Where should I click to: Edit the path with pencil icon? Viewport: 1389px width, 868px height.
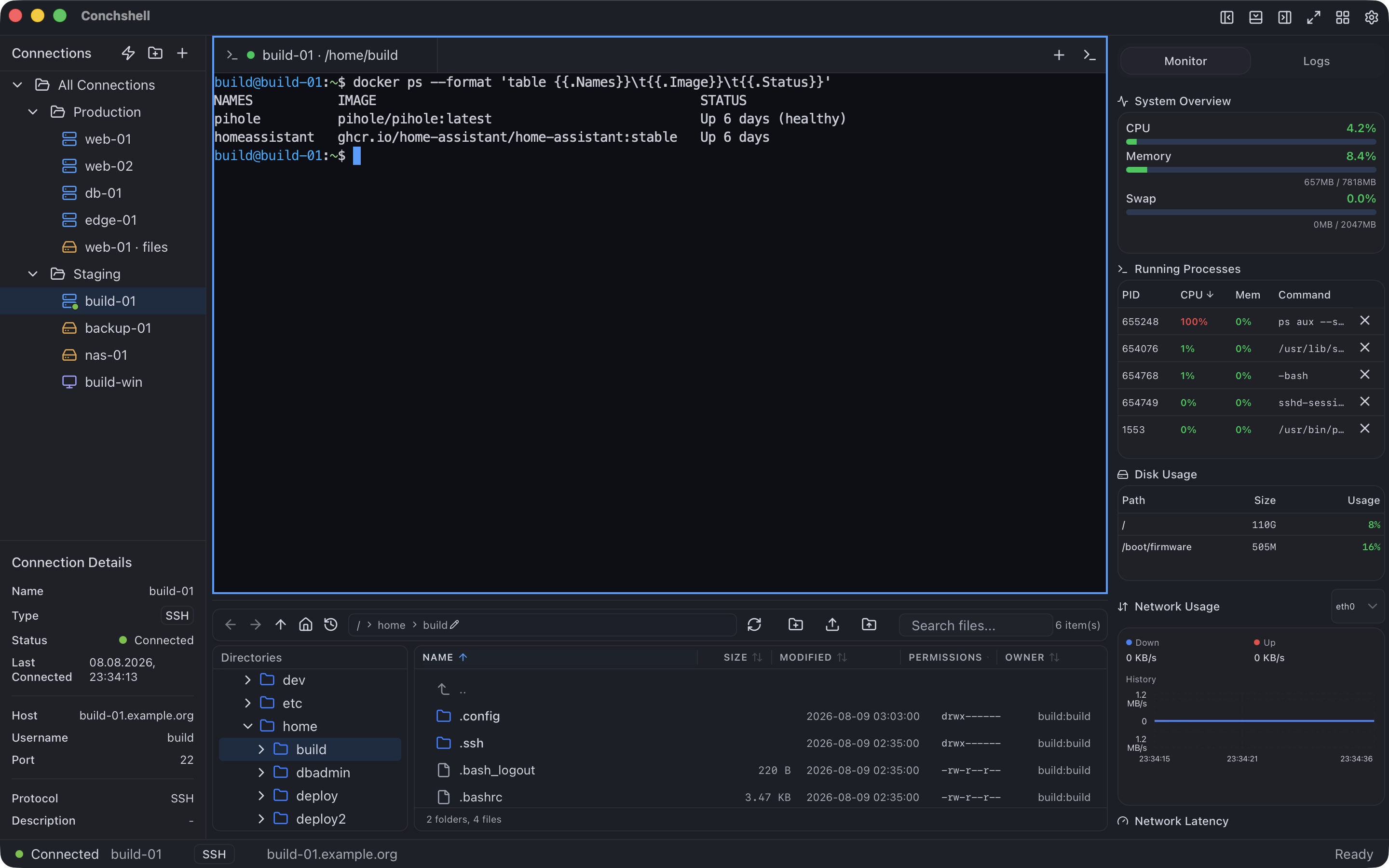(x=455, y=624)
